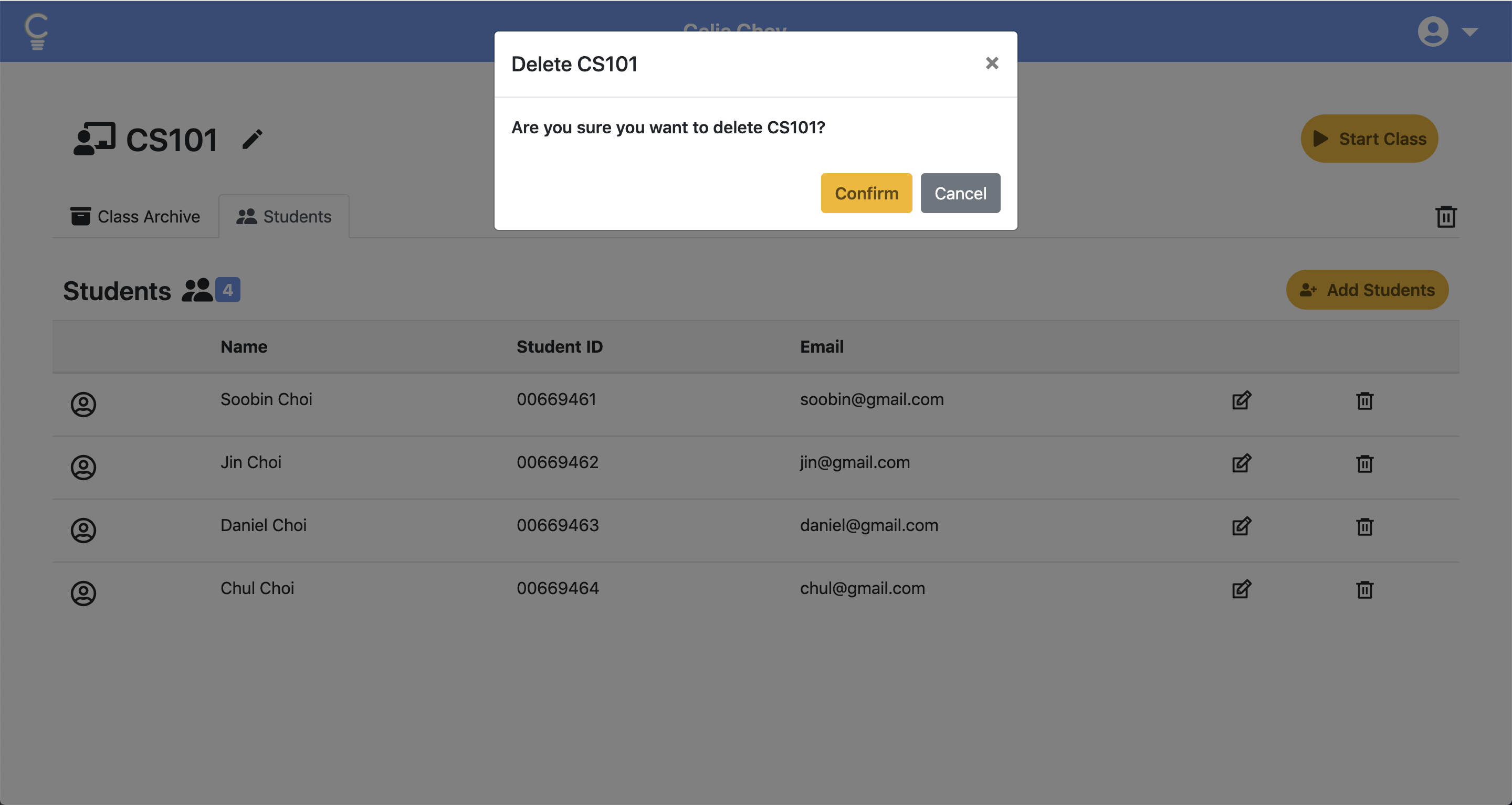The width and height of the screenshot is (1512, 805).
Task: Switch to the Class Archive tab
Action: tap(135, 217)
